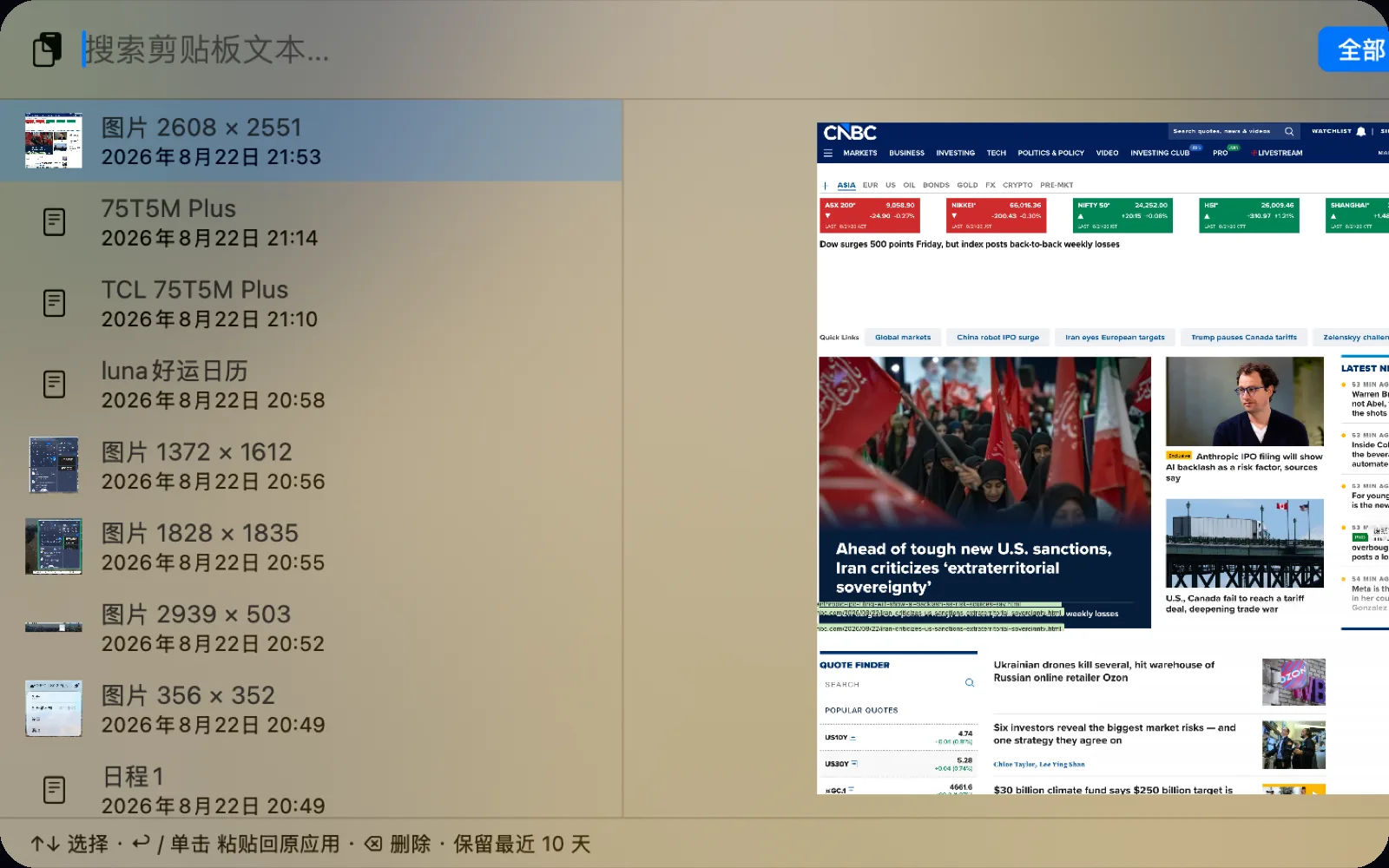
Task: Select the 图片 356 × 352 thumbnail
Action: click(x=54, y=708)
